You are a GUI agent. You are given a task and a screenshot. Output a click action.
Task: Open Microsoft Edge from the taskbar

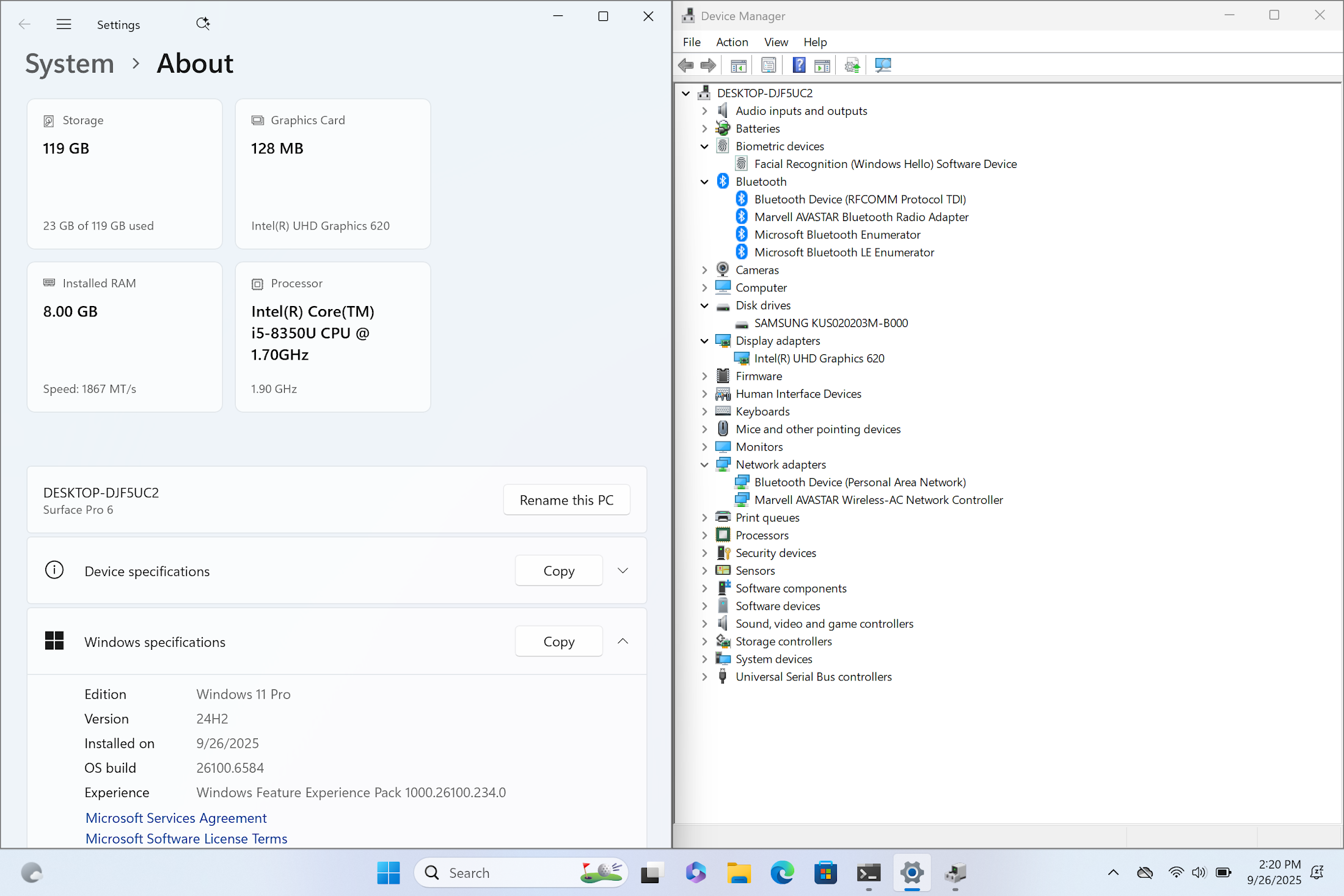tap(782, 873)
